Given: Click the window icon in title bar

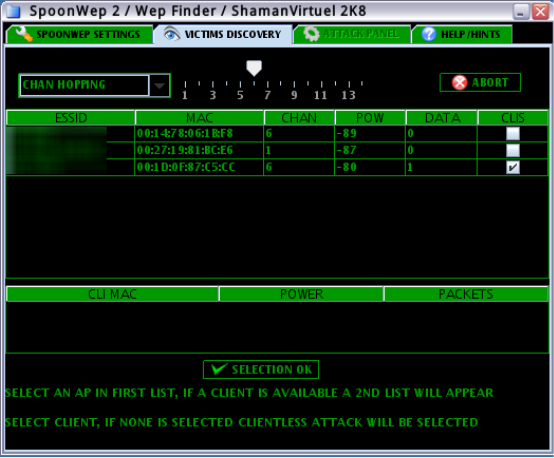Looking at the screenshot, I should (13, 11).
